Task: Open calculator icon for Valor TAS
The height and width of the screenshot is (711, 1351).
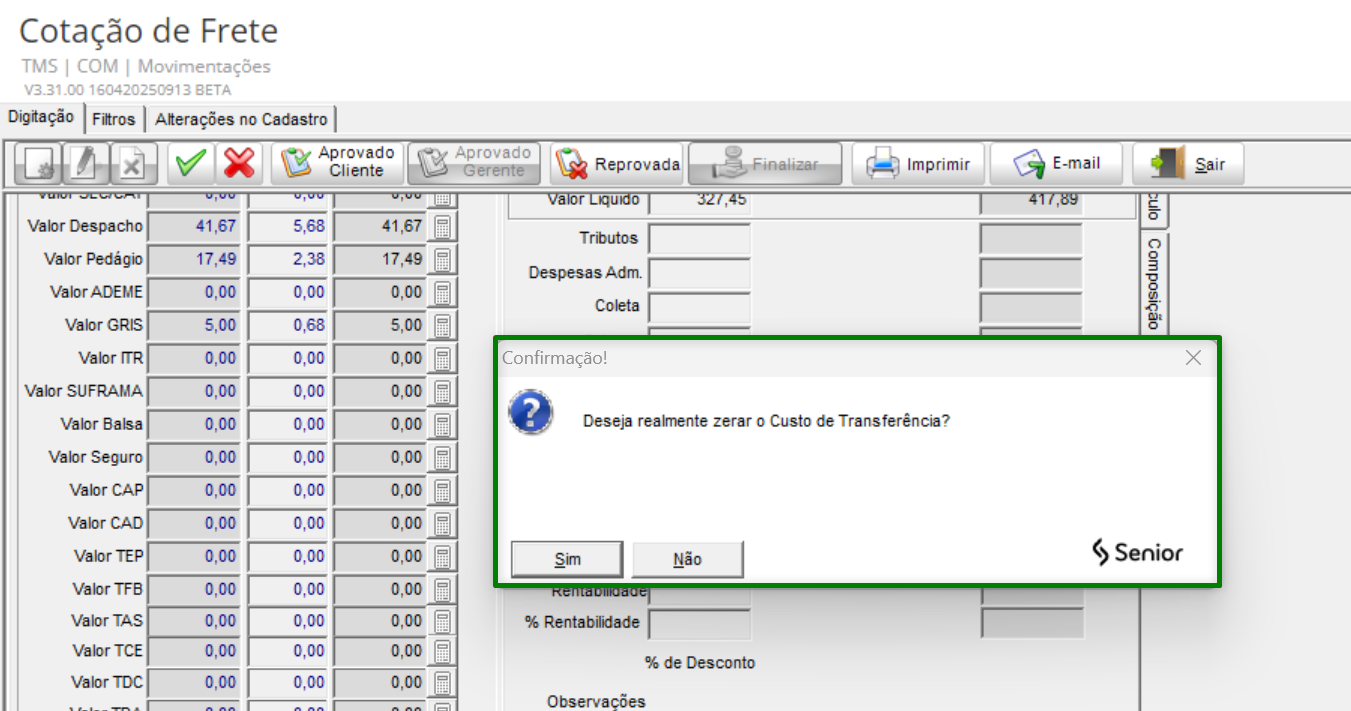Action: click(x=442, y=621)
